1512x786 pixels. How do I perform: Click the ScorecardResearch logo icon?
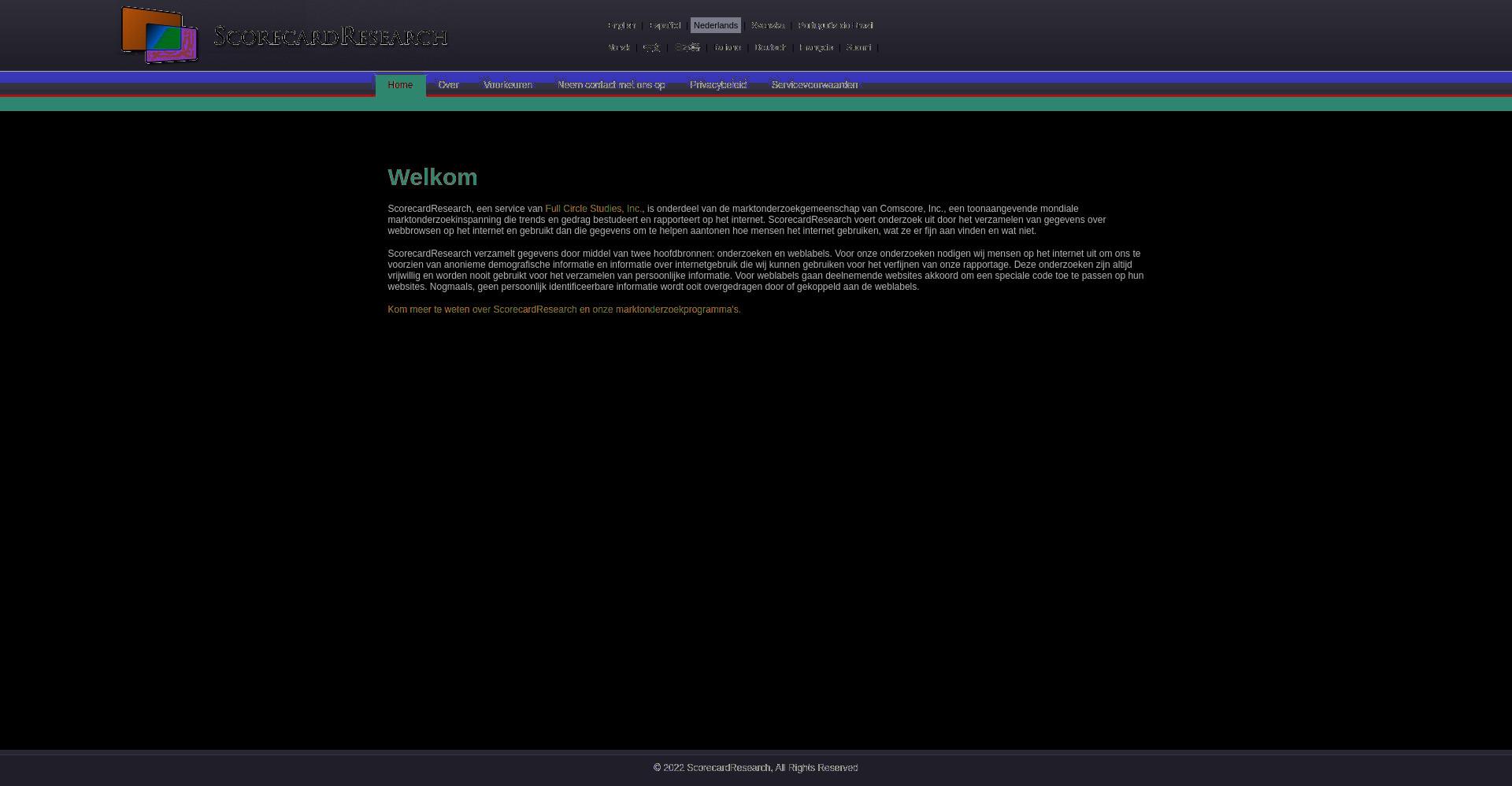point(159,35)
